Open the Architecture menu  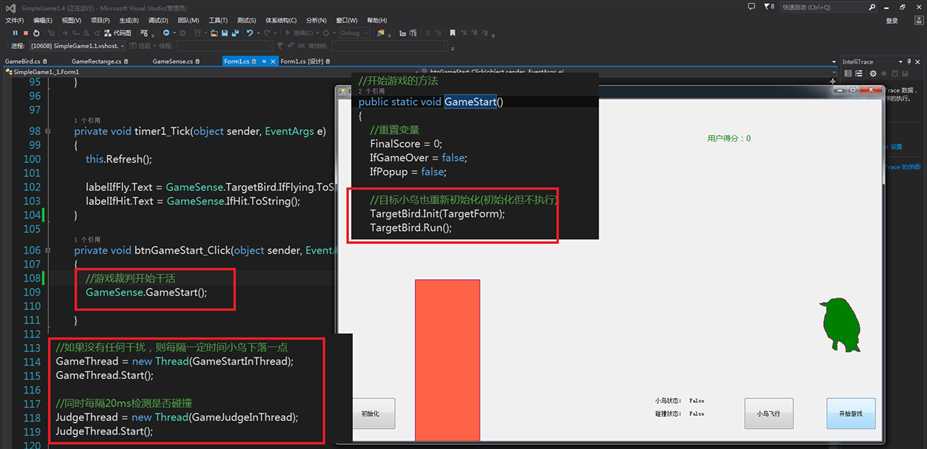[283, 20]
